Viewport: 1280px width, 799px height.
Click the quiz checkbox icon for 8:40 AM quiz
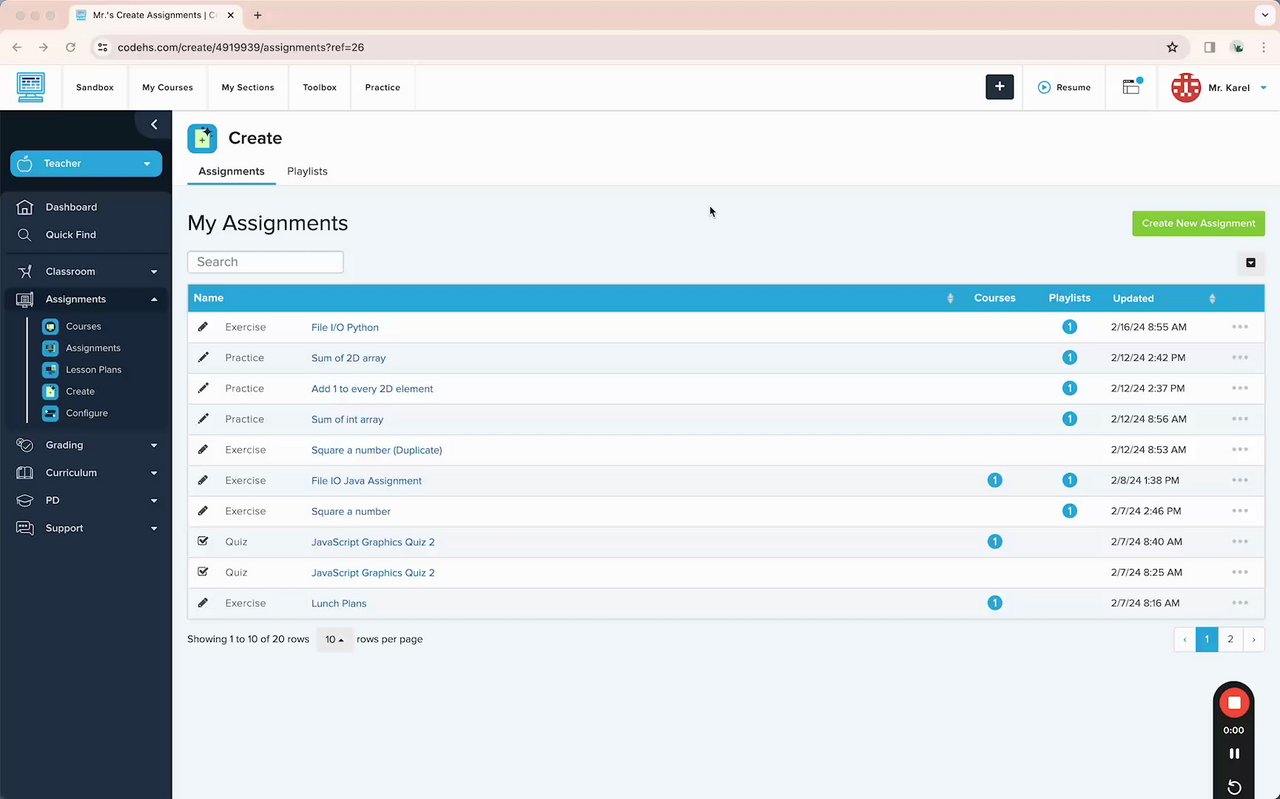pyautogui.click(x=203, y=541)
